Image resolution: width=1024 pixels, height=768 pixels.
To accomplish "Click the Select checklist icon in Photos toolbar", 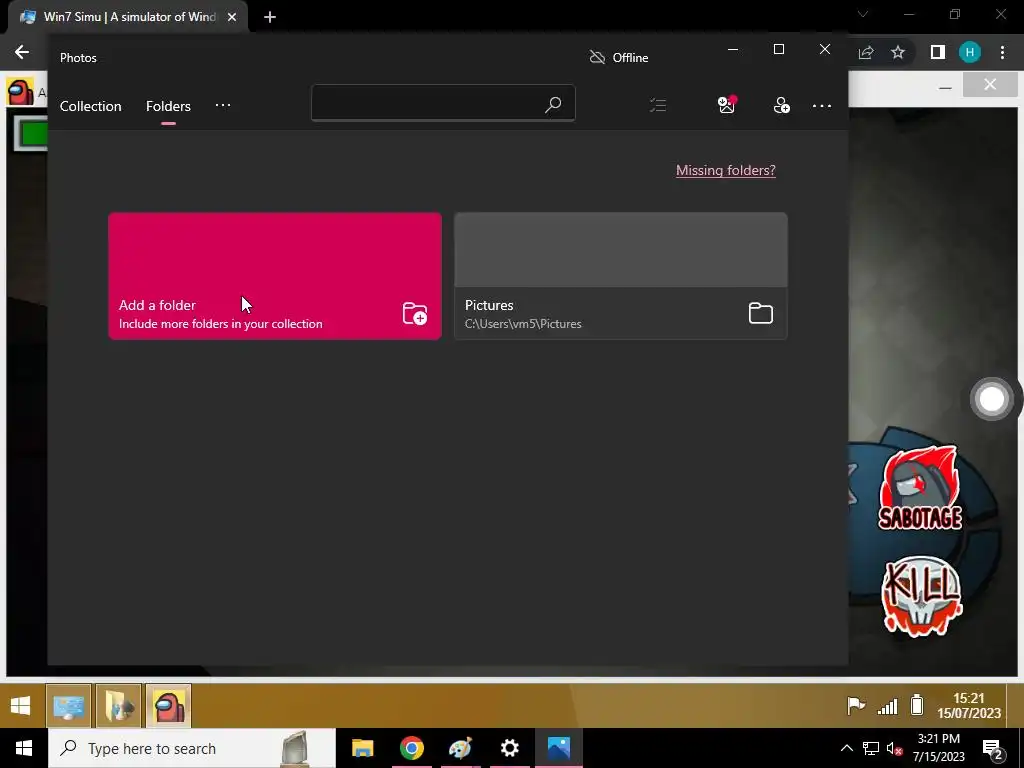I will coord(658,105).
